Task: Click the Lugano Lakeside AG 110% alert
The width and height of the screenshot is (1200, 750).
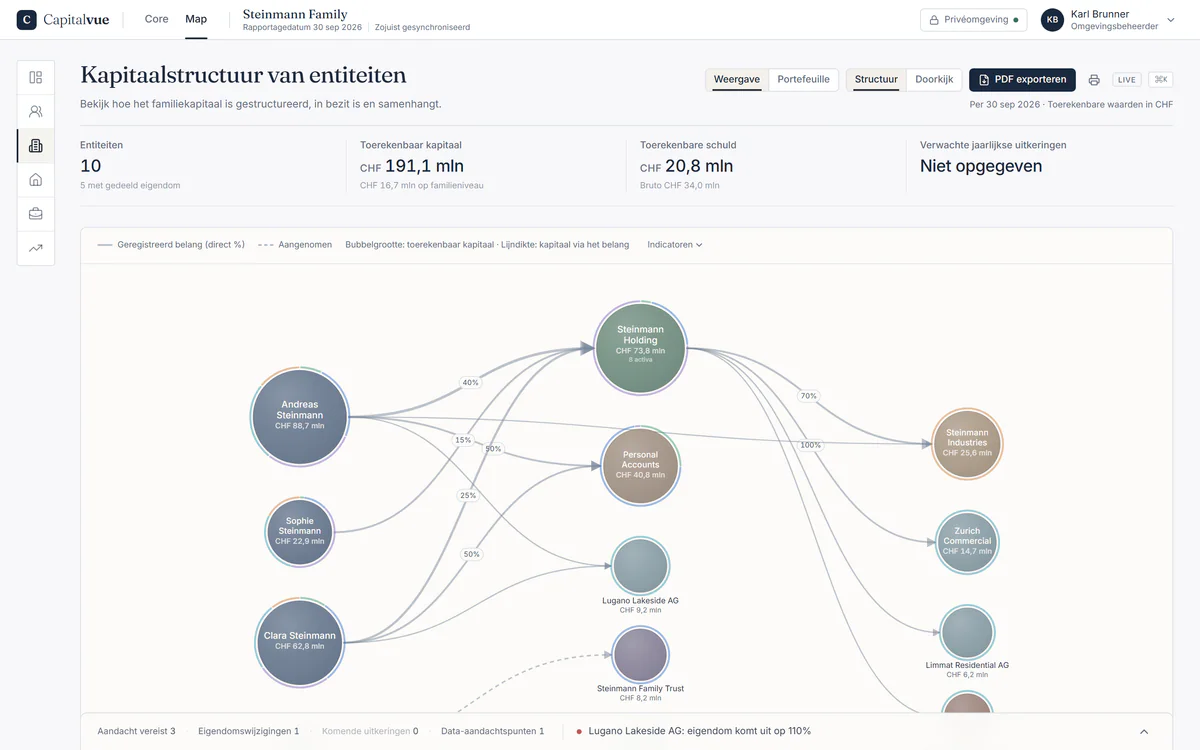Action: [x=693, y=731]
